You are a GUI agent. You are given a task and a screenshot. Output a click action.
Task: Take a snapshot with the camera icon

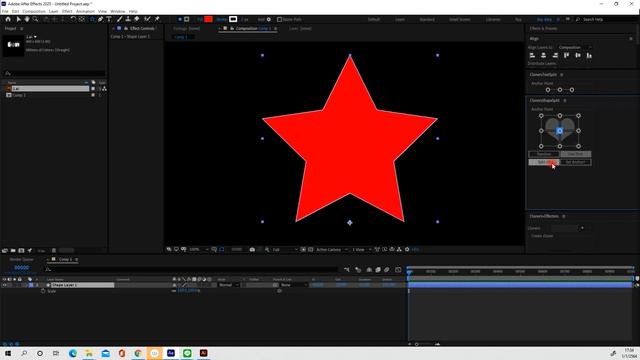point(252,249)
